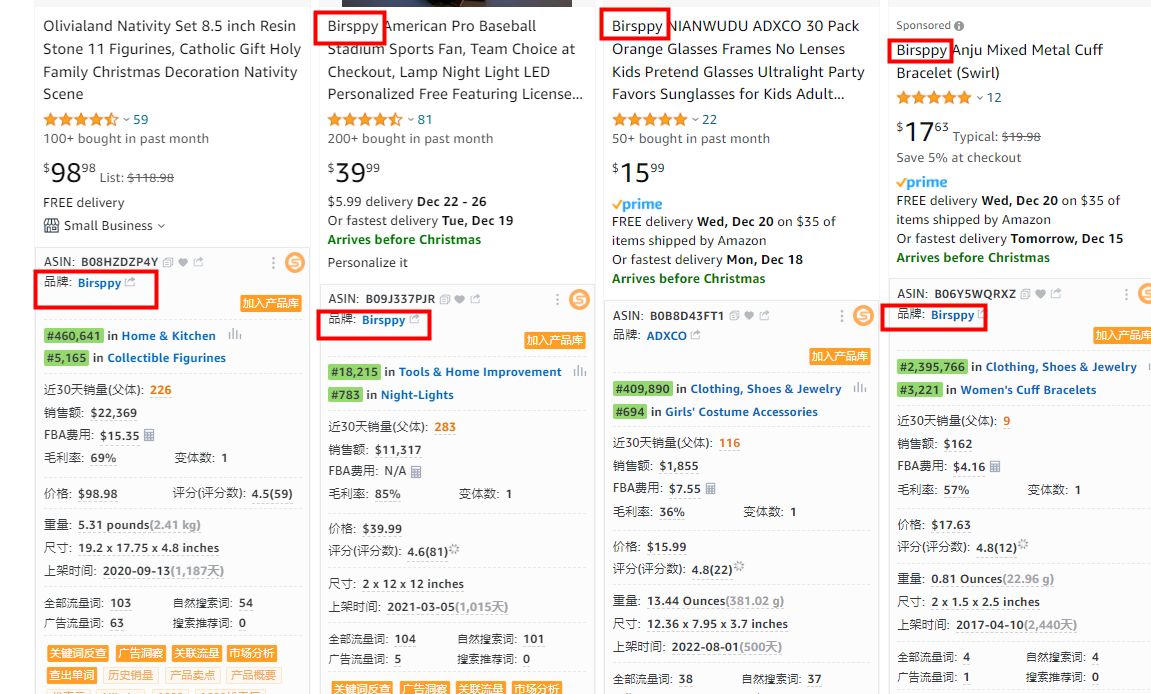The image size is (1151, 694).
Task: Click the bar chart icon next to rank #409,890
Action: pos(860,388)
